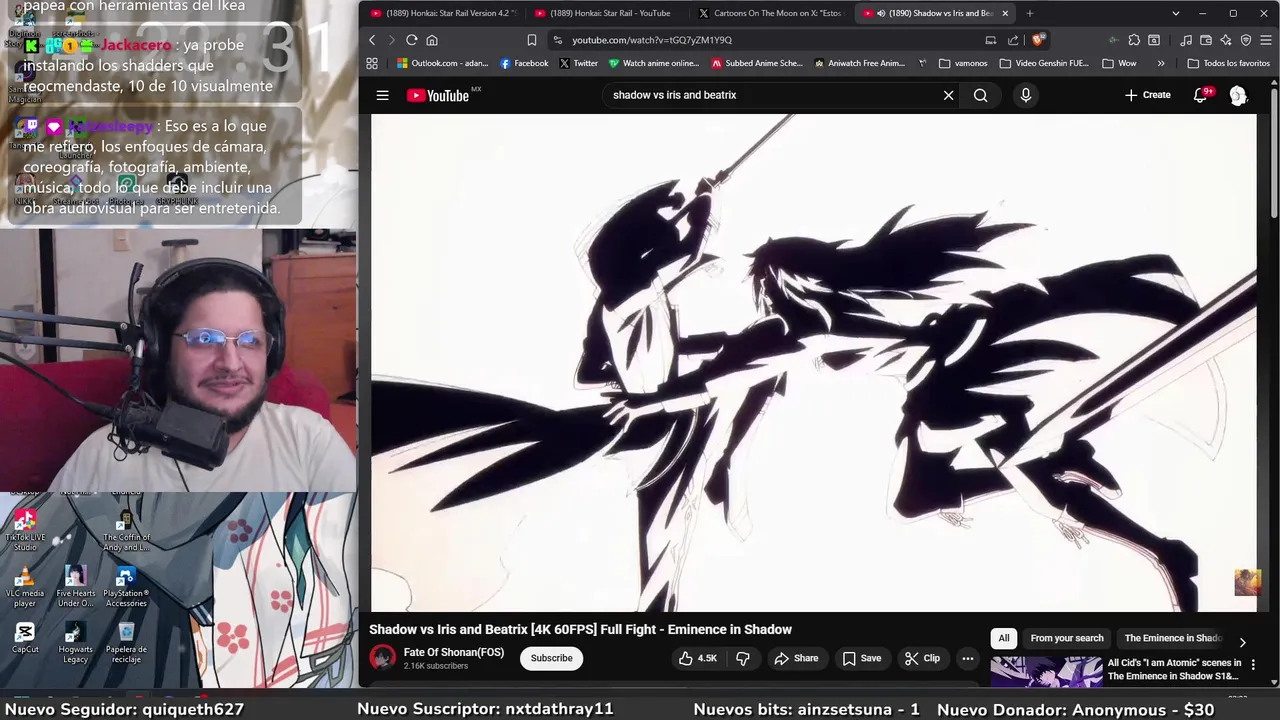Open the tab search dropdown chevron
Image resolution: width=1280 pixels, height=720 pixels.
pyautogui.click(x=1175, y=13)
